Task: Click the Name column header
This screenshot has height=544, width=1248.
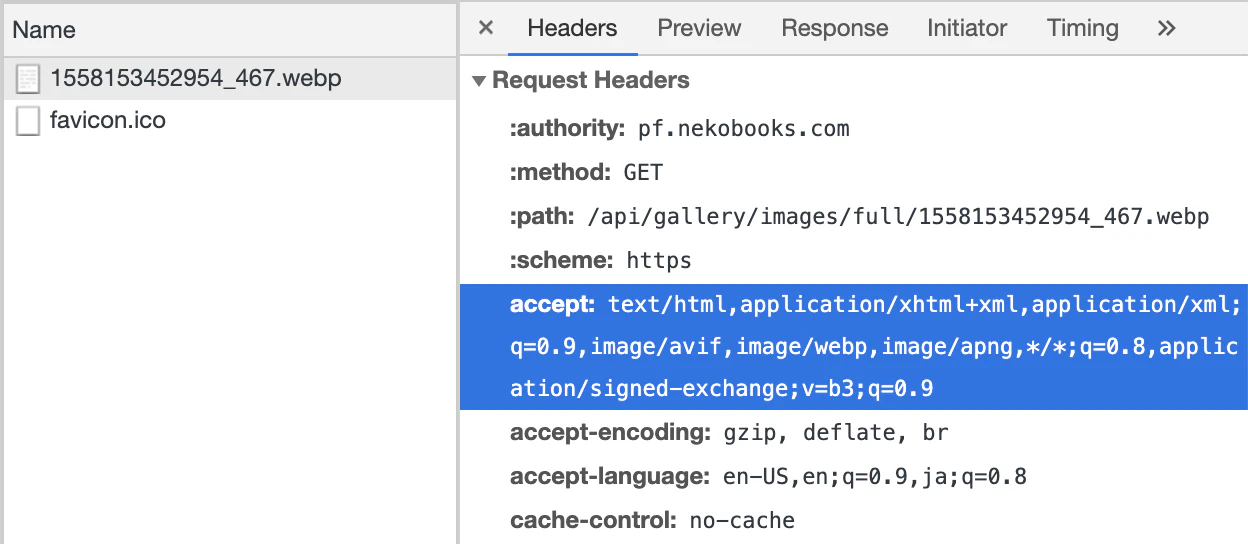Action: click(x=228, y=29)
